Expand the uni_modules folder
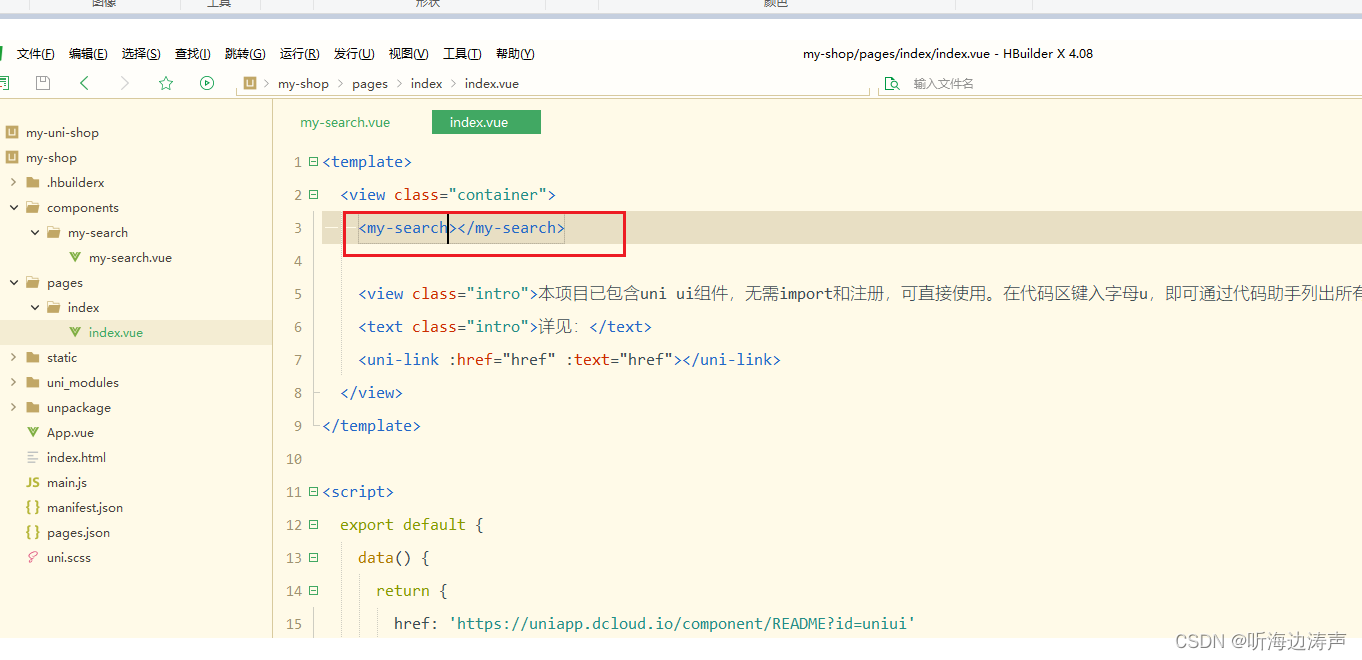This screenshot has width=1362, height=660. tap(13, 382)
